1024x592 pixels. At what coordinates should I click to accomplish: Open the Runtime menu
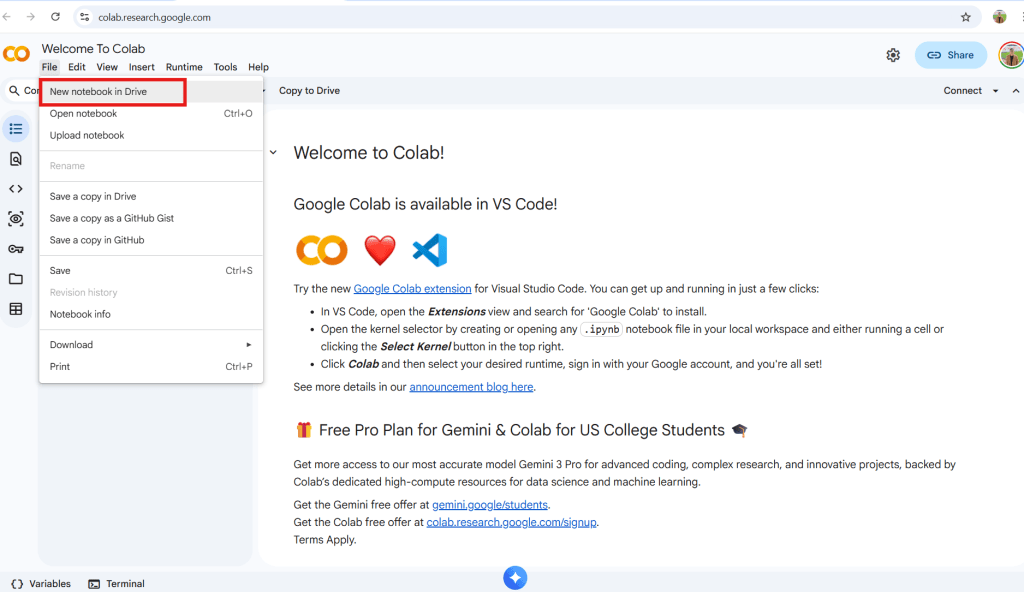[184, 67]
